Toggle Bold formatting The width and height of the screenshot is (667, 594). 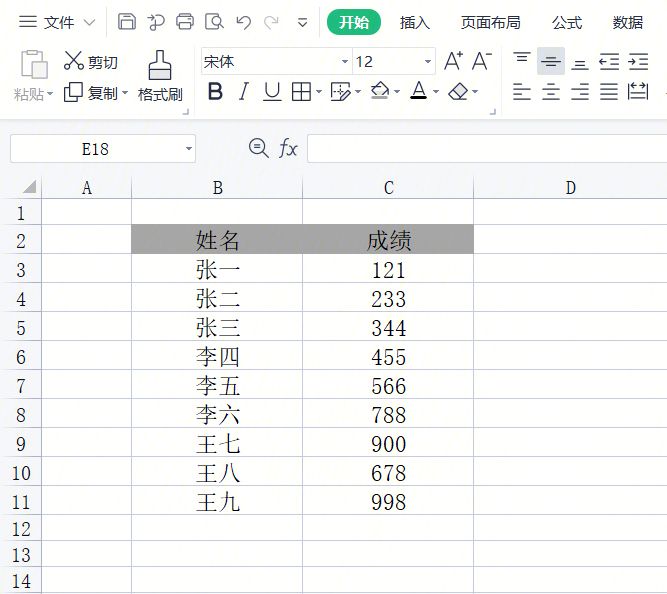(x=215, y=91)
